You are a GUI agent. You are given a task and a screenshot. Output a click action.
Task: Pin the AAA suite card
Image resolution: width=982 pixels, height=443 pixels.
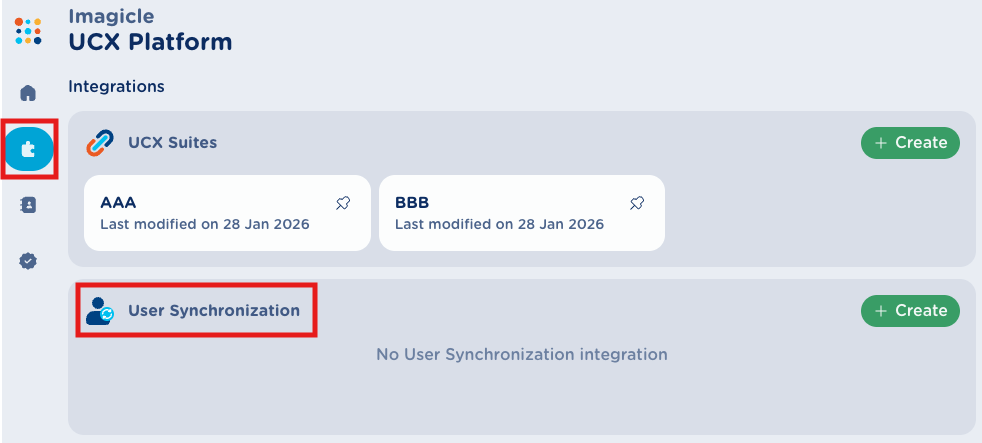coord(343,203)
